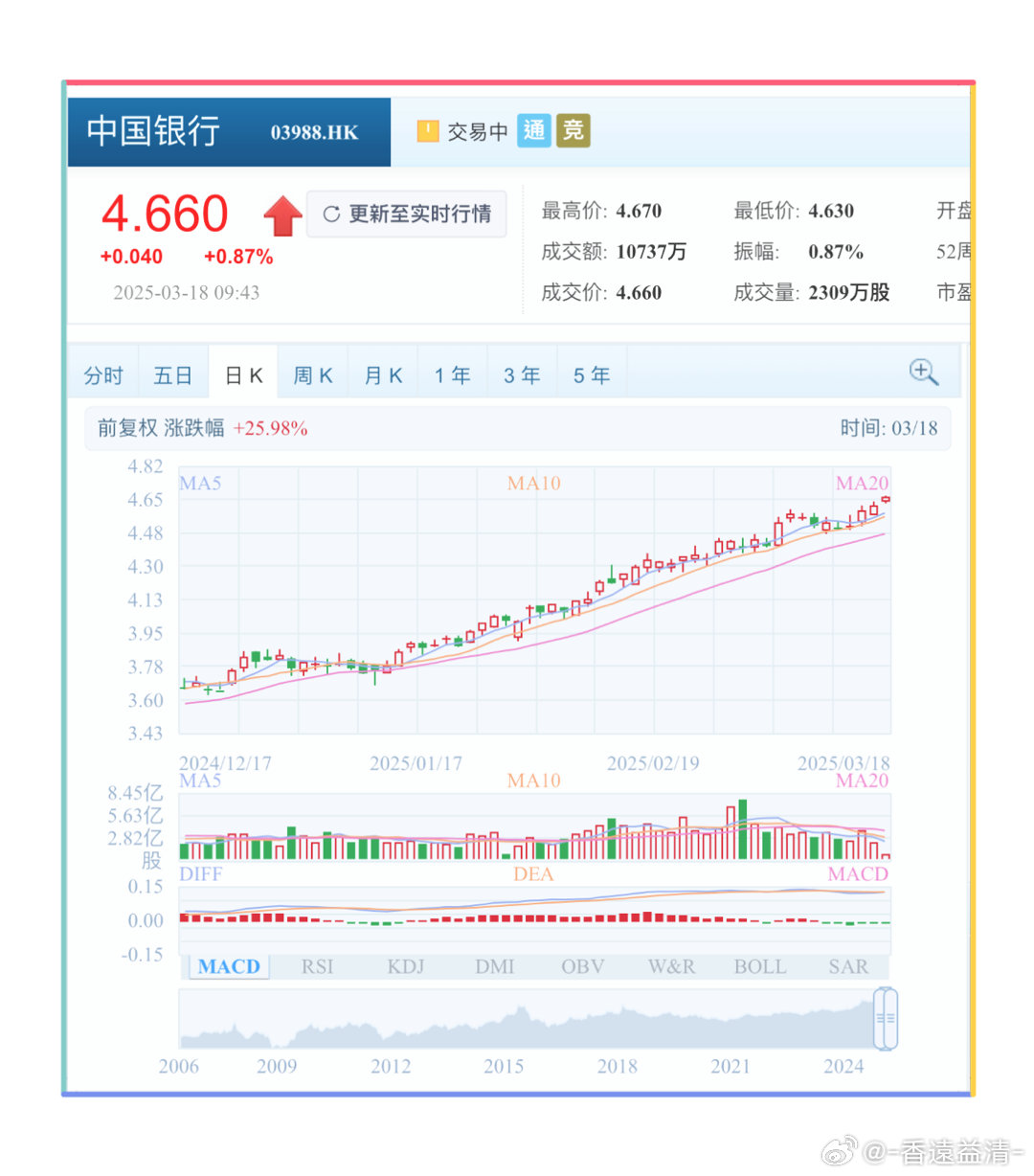Viewport: 1034px width, 1176px height.
Task: Open the 周K tab
Action: (x=312, y=375)
